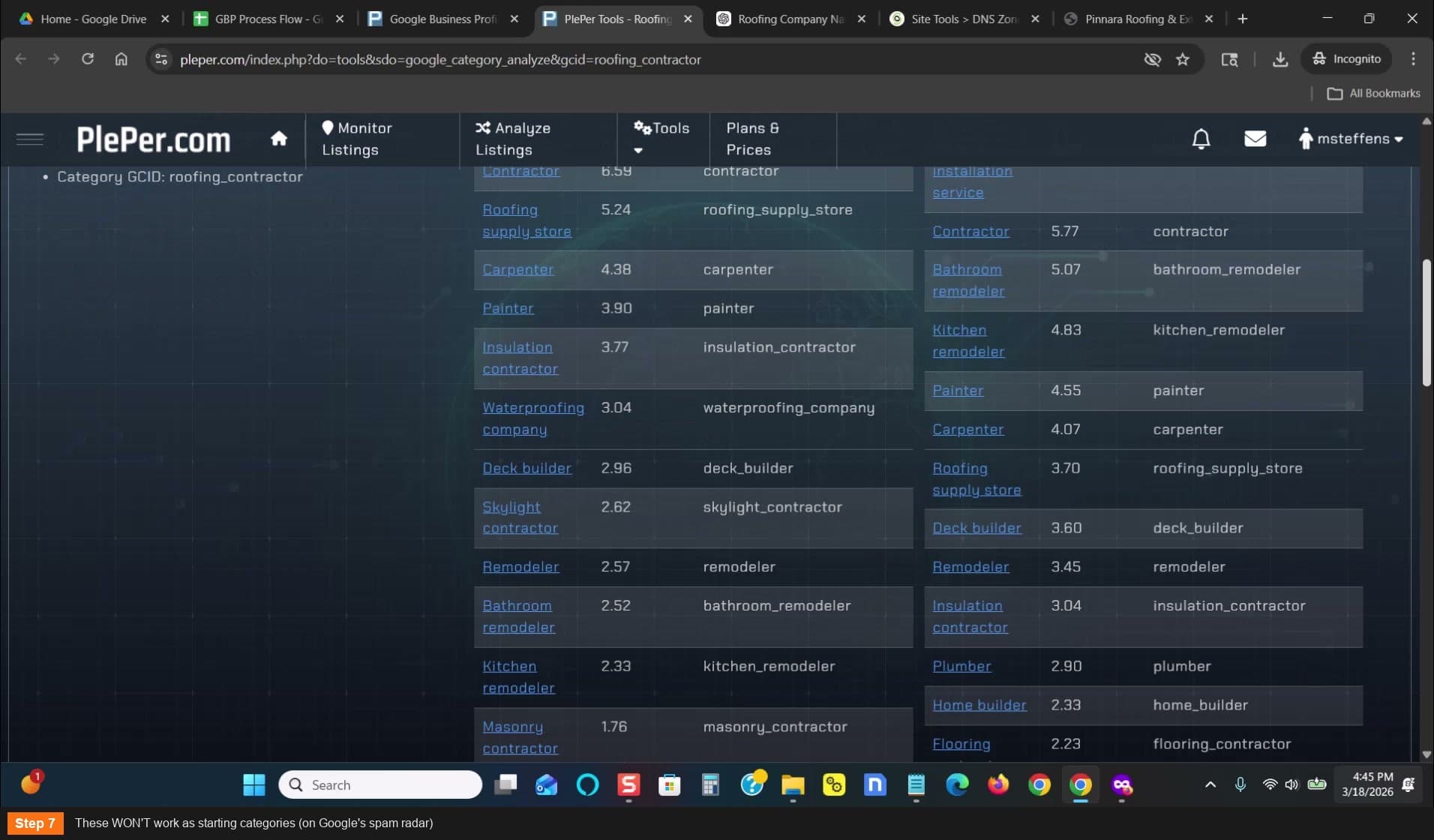1434x840 pixels.
Task: Open File Explorer from taskbar
Action: point(793,784)
